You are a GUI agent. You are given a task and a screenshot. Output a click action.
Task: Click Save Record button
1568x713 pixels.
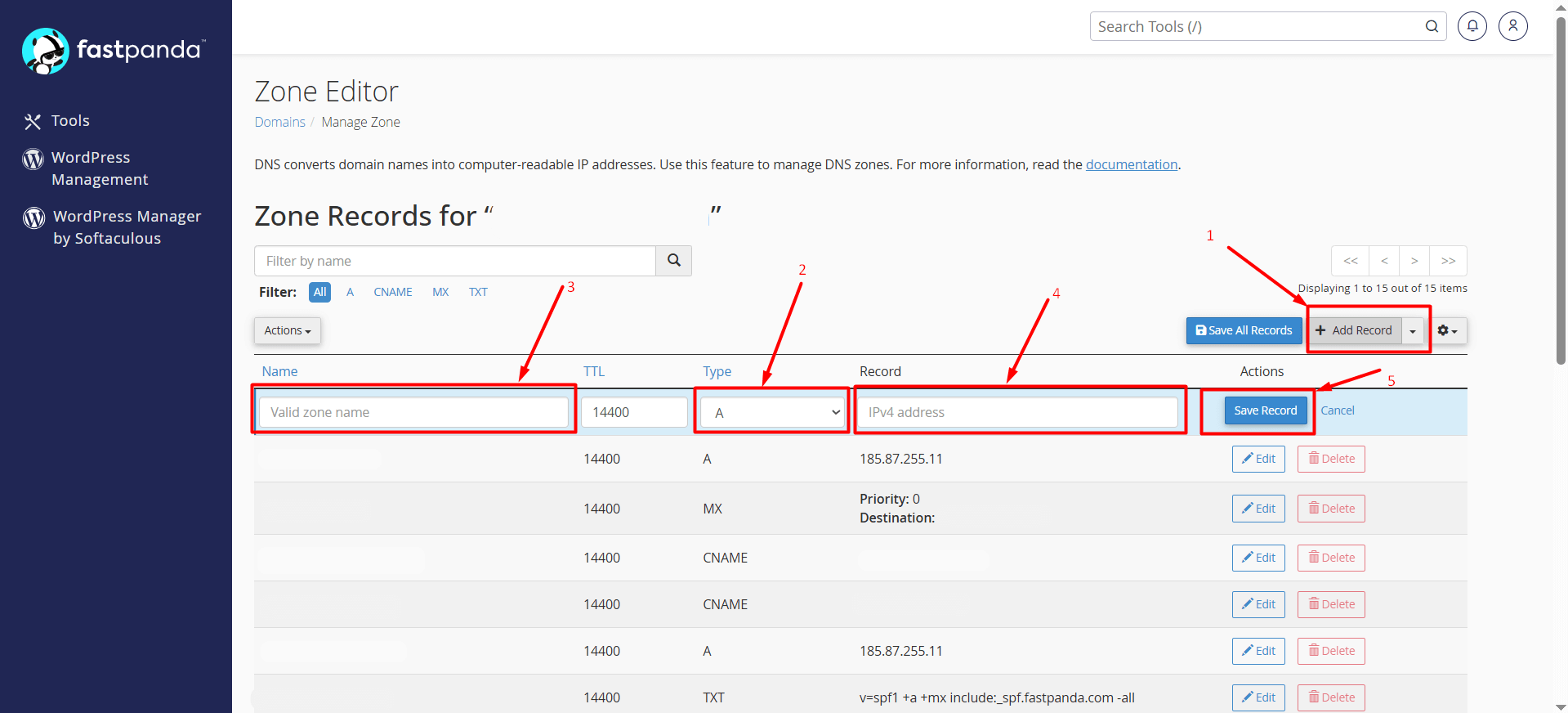tap(1266, 410)
